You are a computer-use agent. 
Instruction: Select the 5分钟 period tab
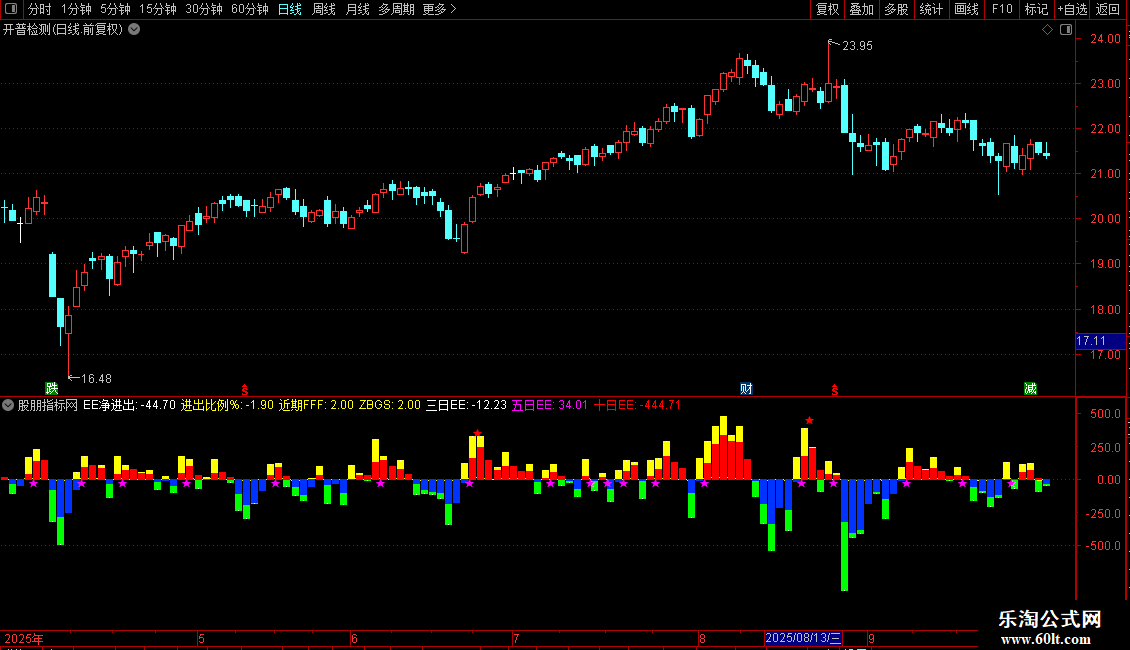coord(115,9)
